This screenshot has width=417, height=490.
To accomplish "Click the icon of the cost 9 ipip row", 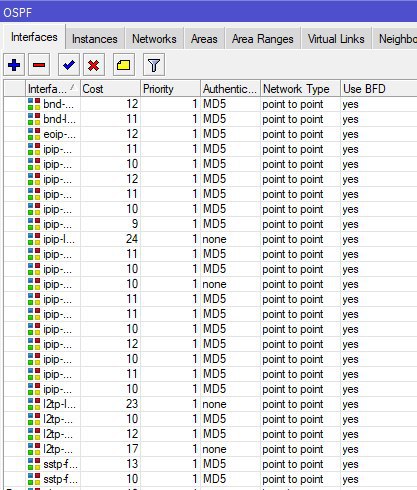I will 34,224.
